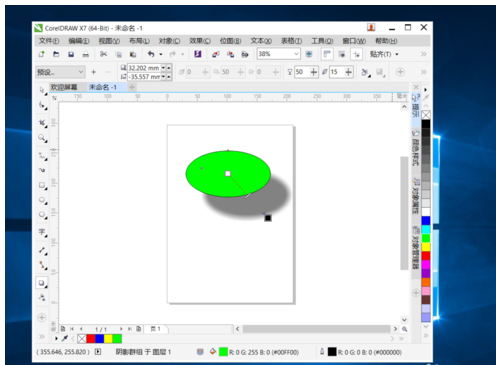Pick the yellow swatch in document palette
The width and height of the screenshot is (496, 365).
point(108,339)
